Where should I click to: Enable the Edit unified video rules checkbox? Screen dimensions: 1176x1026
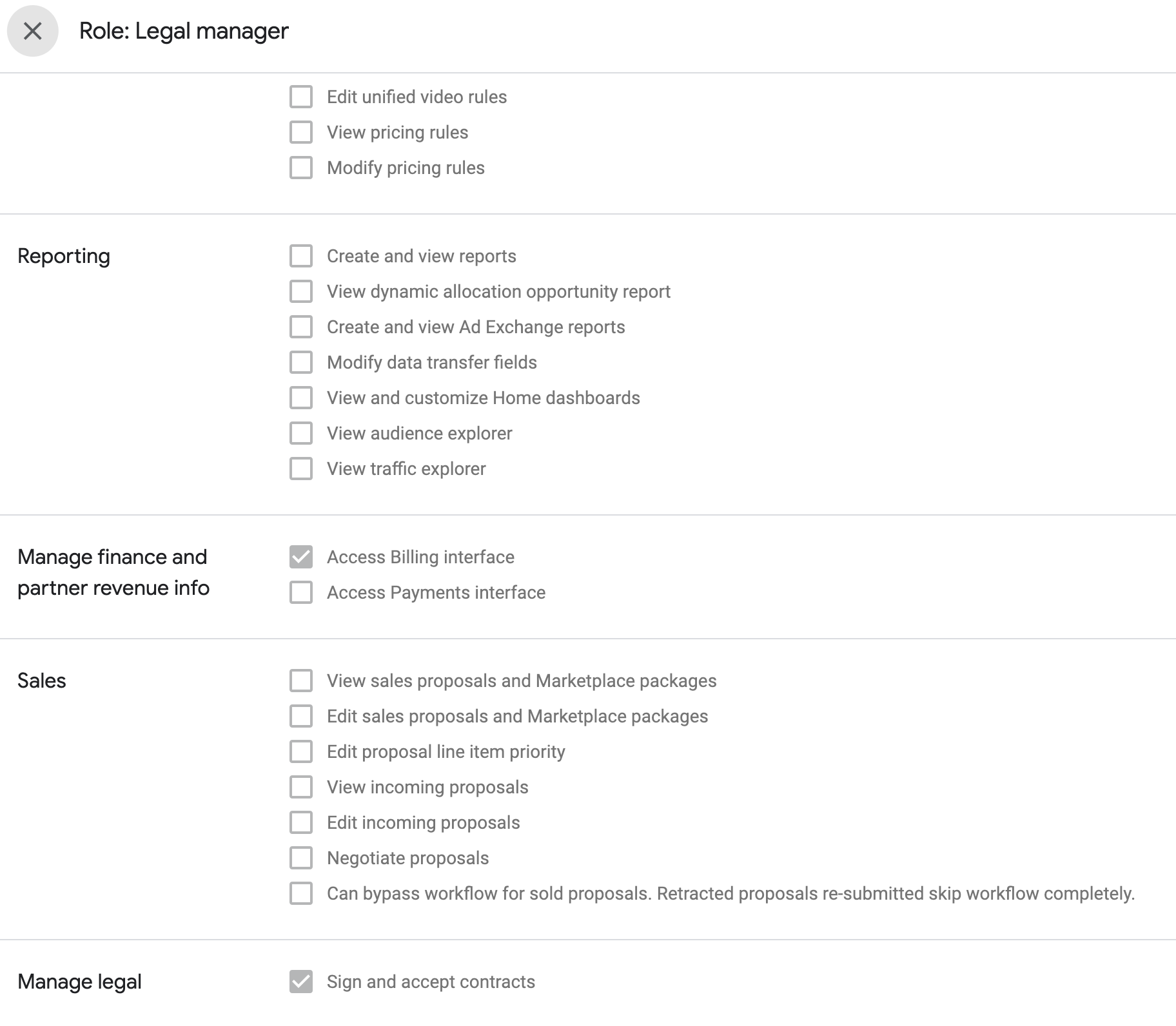[x=301, y=97]
